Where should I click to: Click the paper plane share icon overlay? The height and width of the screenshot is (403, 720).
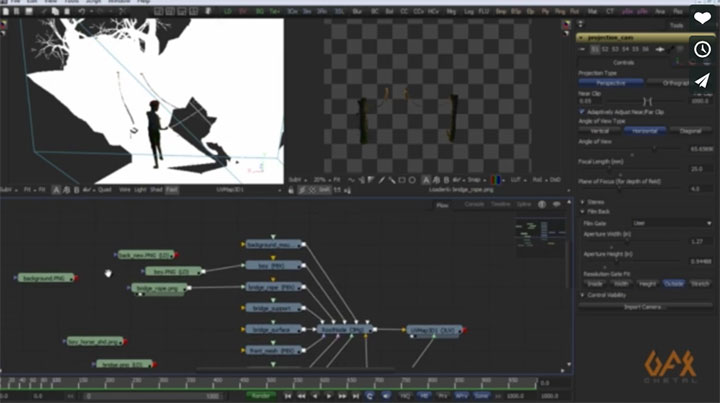point(702,81)
